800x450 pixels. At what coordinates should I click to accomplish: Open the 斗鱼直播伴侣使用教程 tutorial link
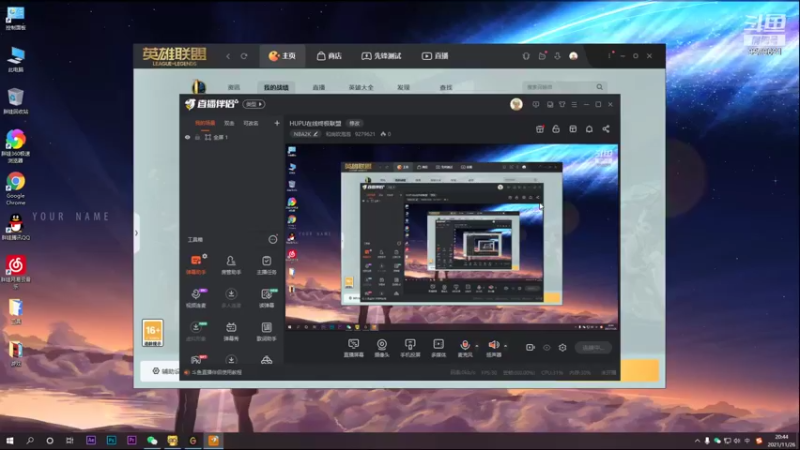coord(213,372)
